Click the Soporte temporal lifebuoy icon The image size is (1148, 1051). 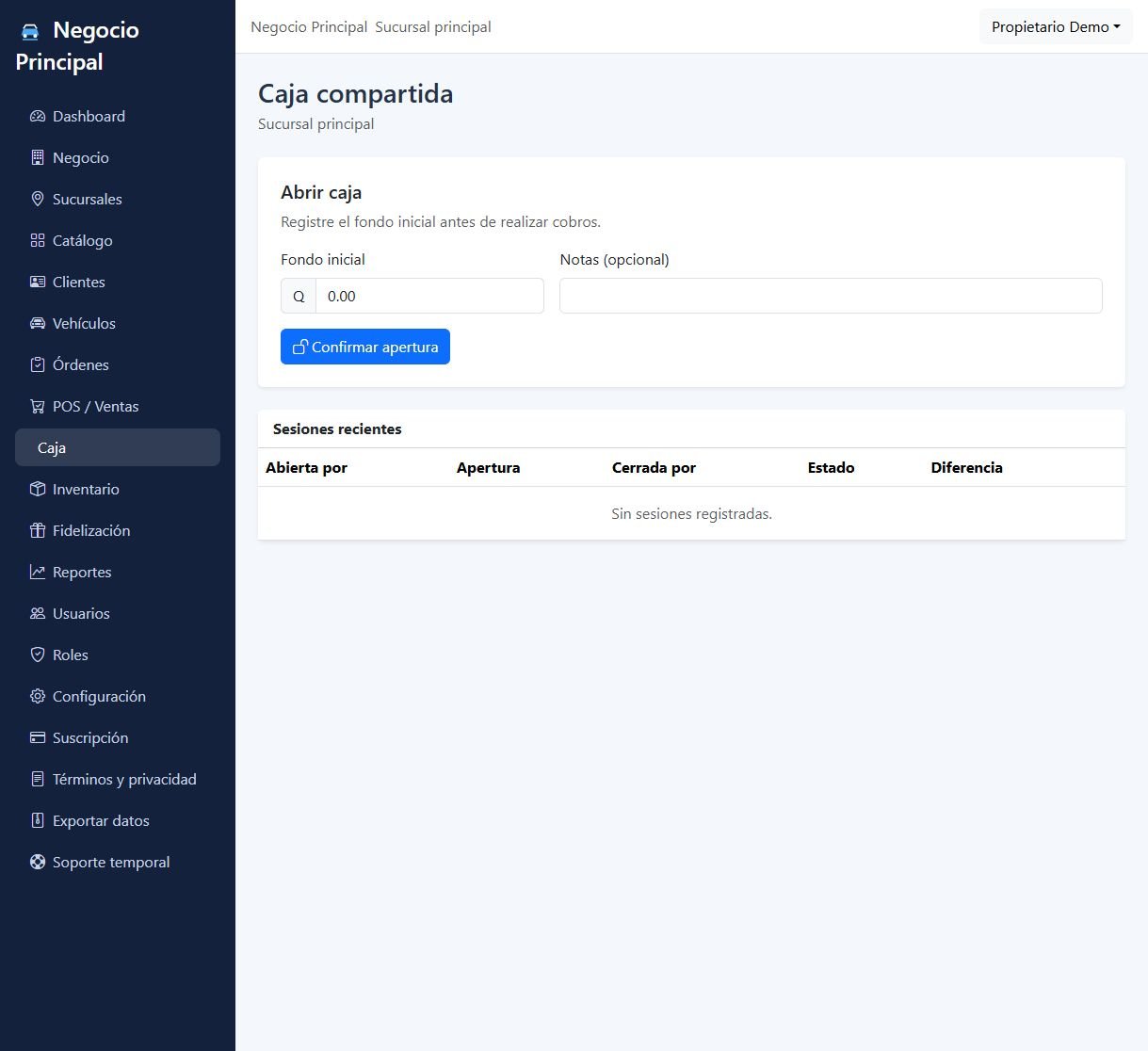tap(38, 863)
